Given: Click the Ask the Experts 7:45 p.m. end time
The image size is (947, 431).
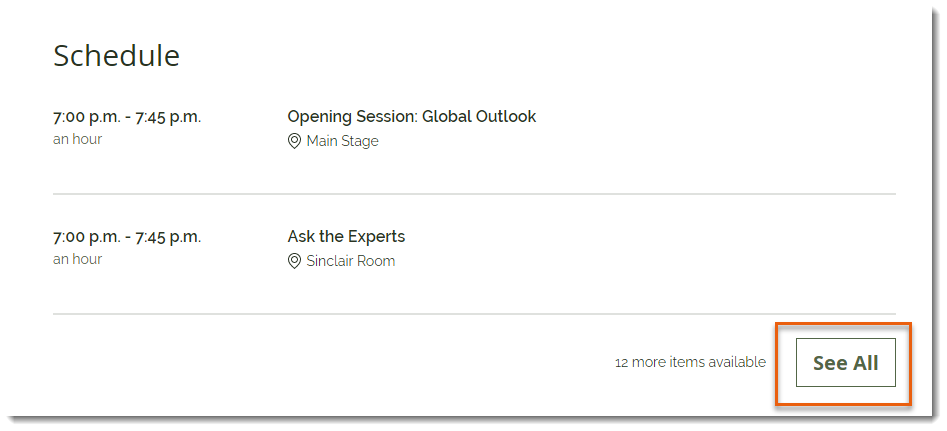Looking at the screenshot, I should pos(168,237).
